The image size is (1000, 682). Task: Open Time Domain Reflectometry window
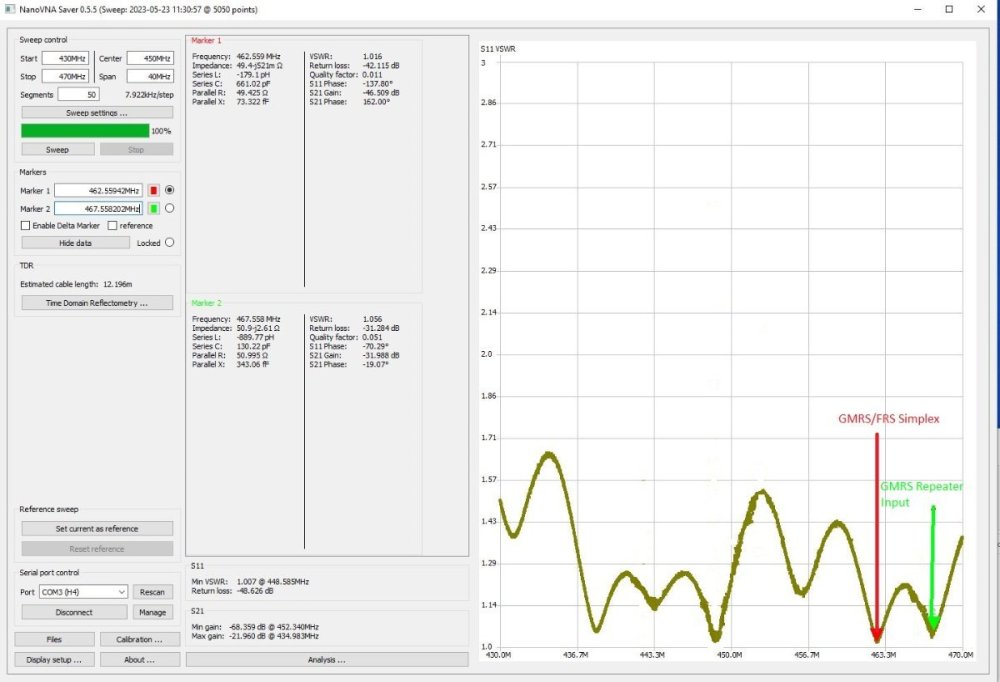click(97, 302)
